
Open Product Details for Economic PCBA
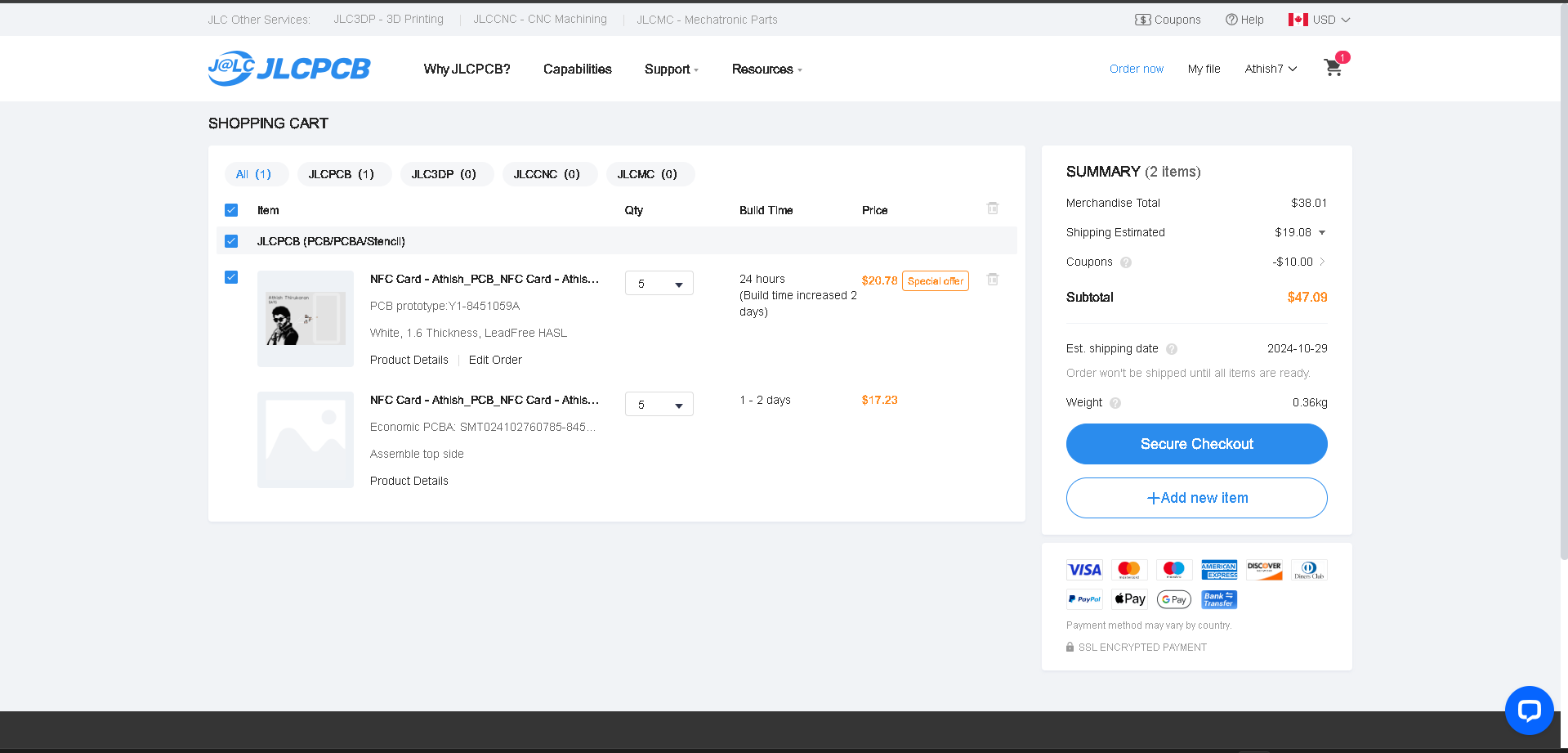point(409,481)
